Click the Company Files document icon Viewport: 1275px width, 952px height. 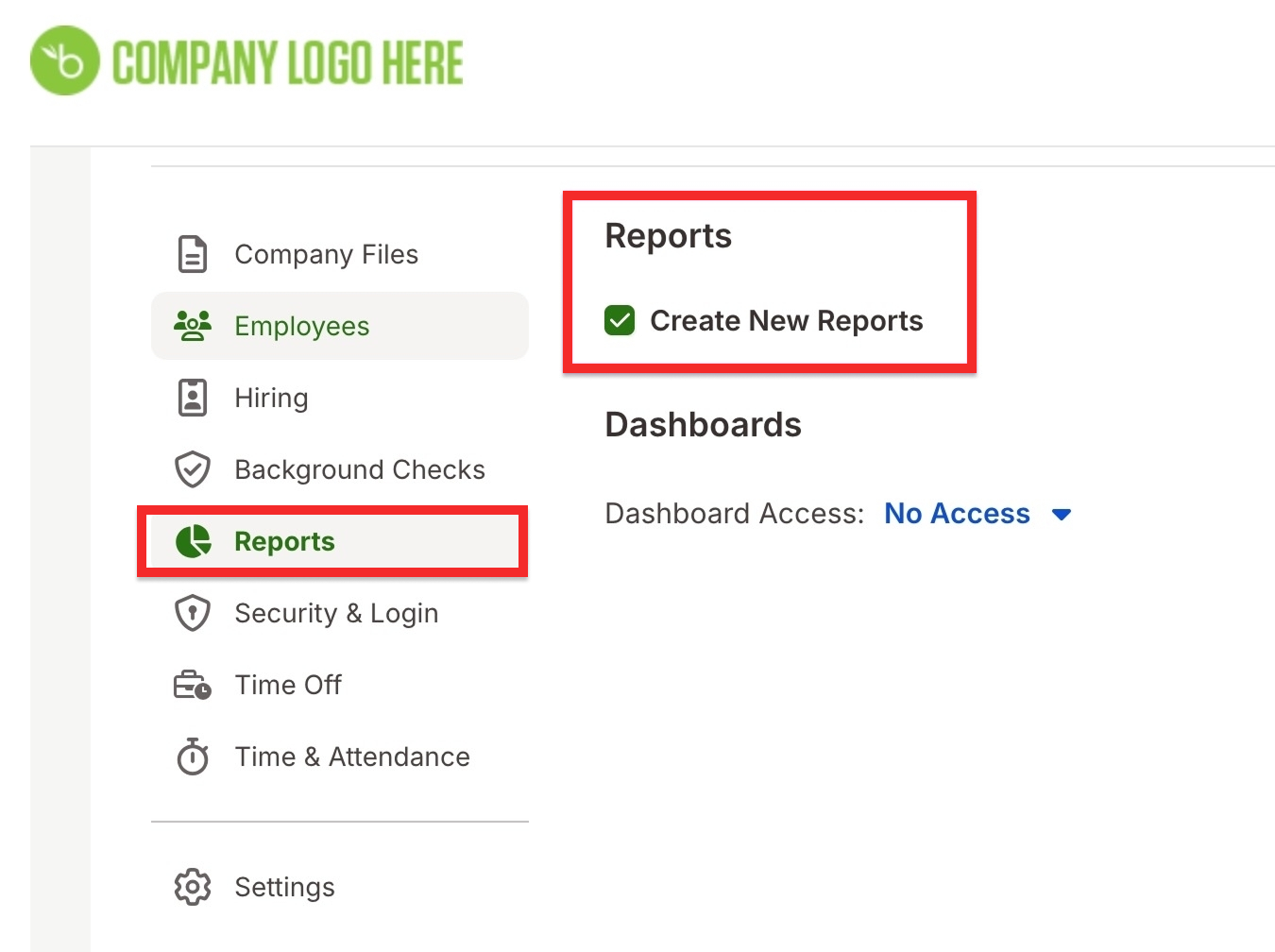coord(193,254)
